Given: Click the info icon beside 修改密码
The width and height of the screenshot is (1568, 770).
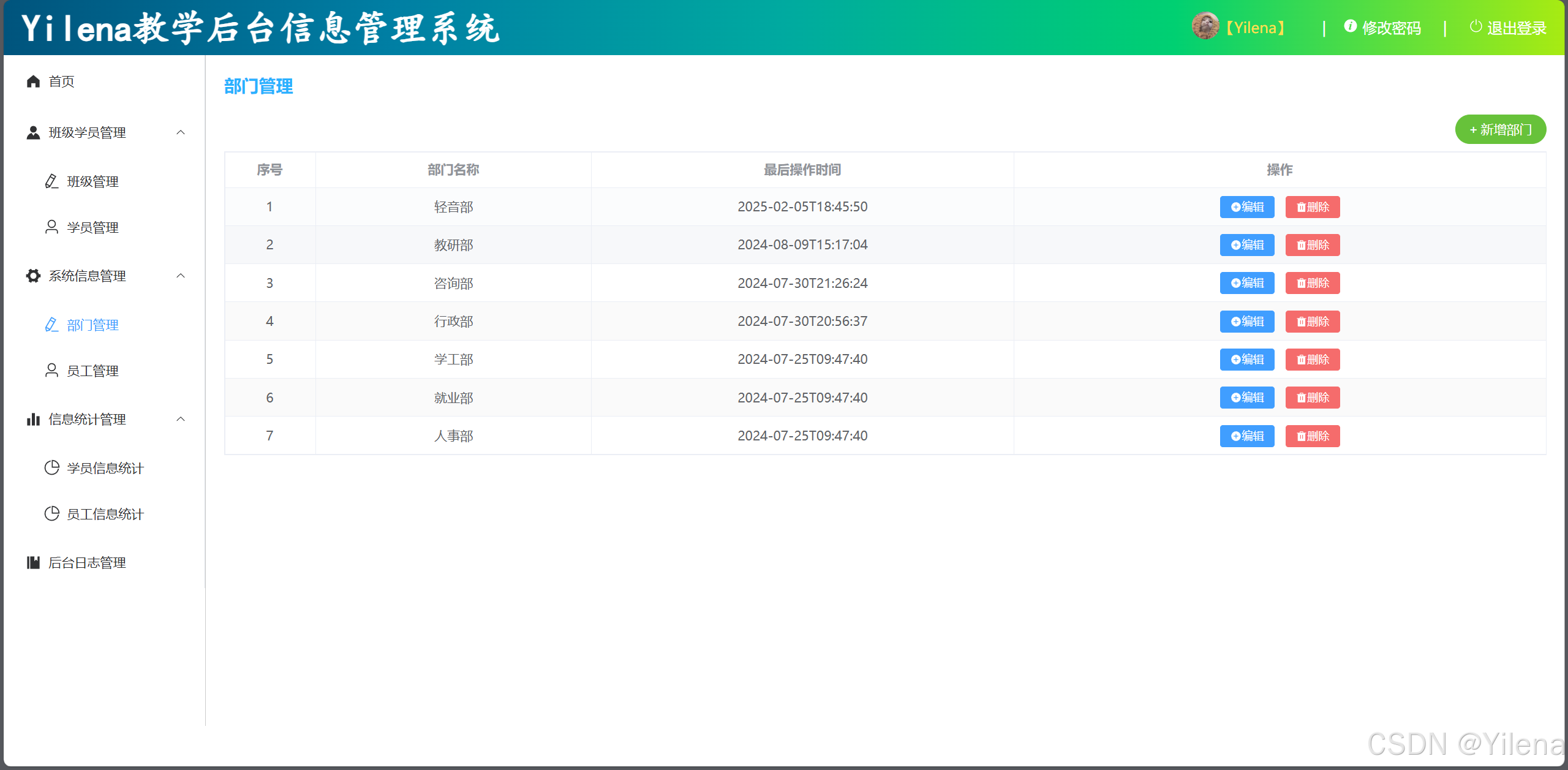Looking at the screenshot, I should [1350, 26].
